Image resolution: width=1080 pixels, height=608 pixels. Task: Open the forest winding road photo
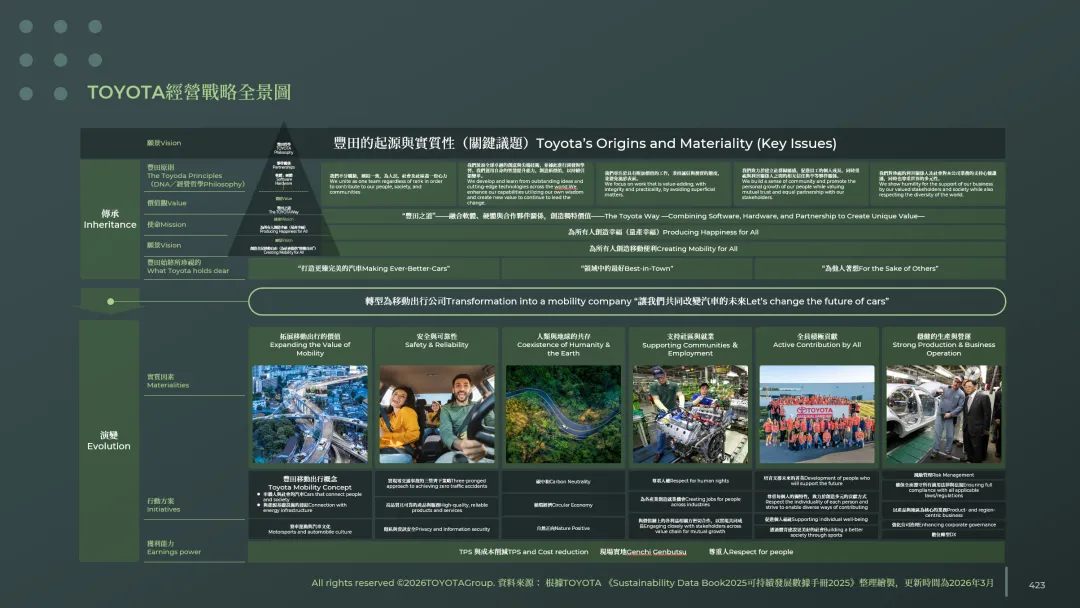click(x=563, y=414)
